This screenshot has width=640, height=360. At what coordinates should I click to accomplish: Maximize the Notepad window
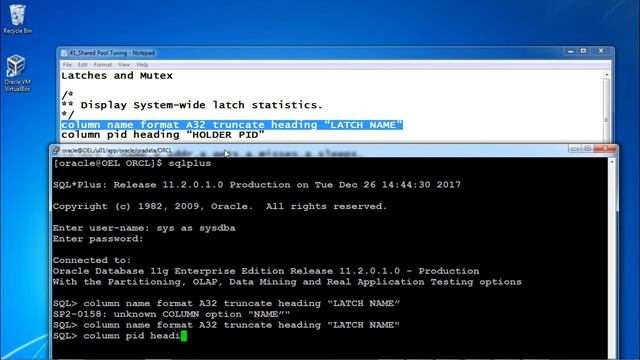pyautogui.click(x=584, y=51)
